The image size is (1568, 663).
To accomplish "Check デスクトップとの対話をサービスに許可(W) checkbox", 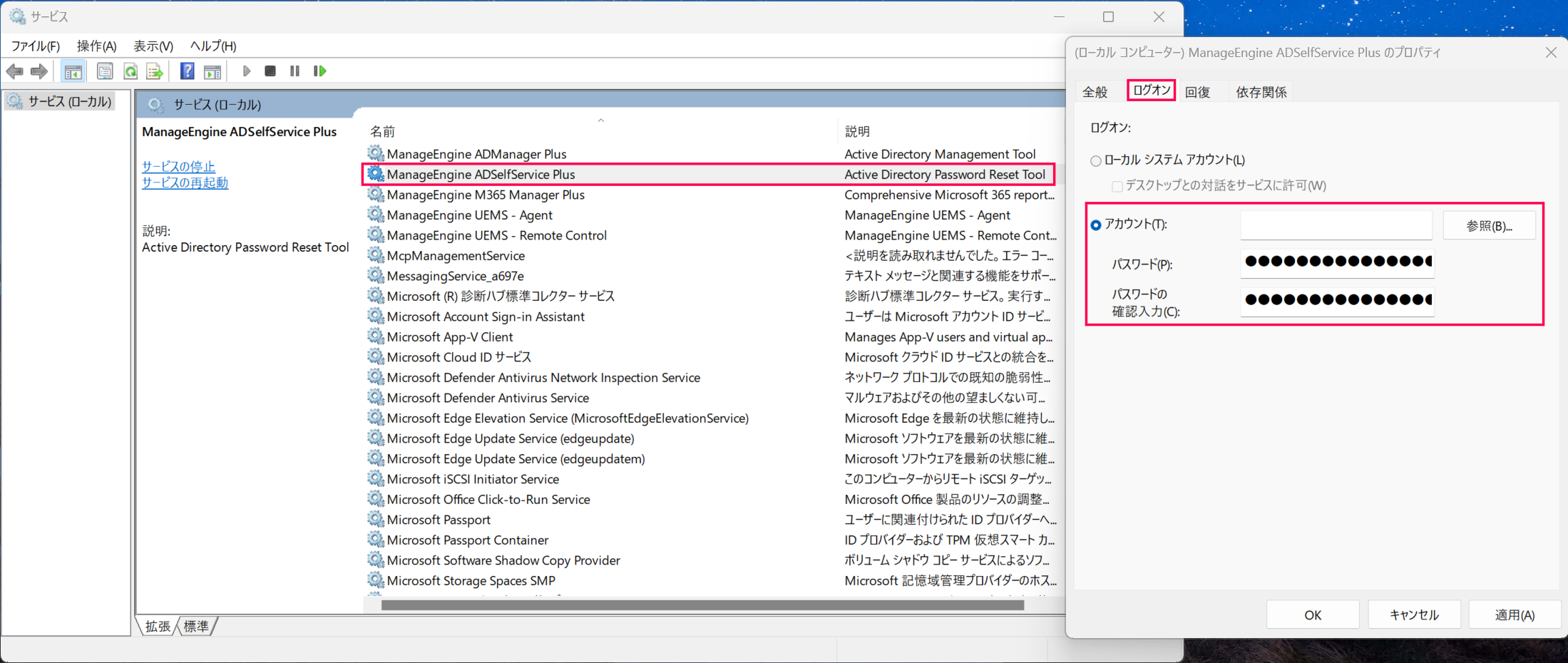I will pos(1117,186).
